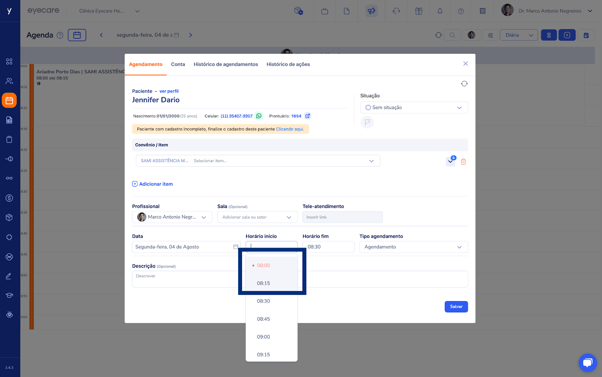The image size is (602, 377).
Task: Click the Horário fim input field
Action: tap(328, 247)
